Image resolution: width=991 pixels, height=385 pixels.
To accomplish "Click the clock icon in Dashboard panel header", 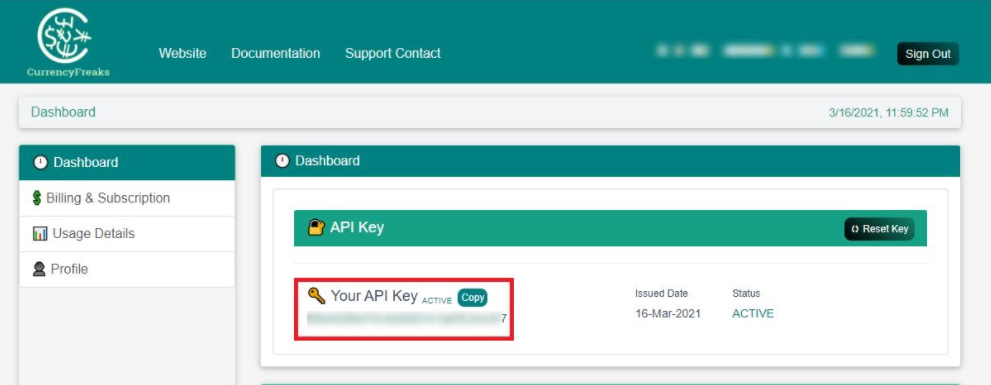I will pyautogui.click(x=282, y=161).
